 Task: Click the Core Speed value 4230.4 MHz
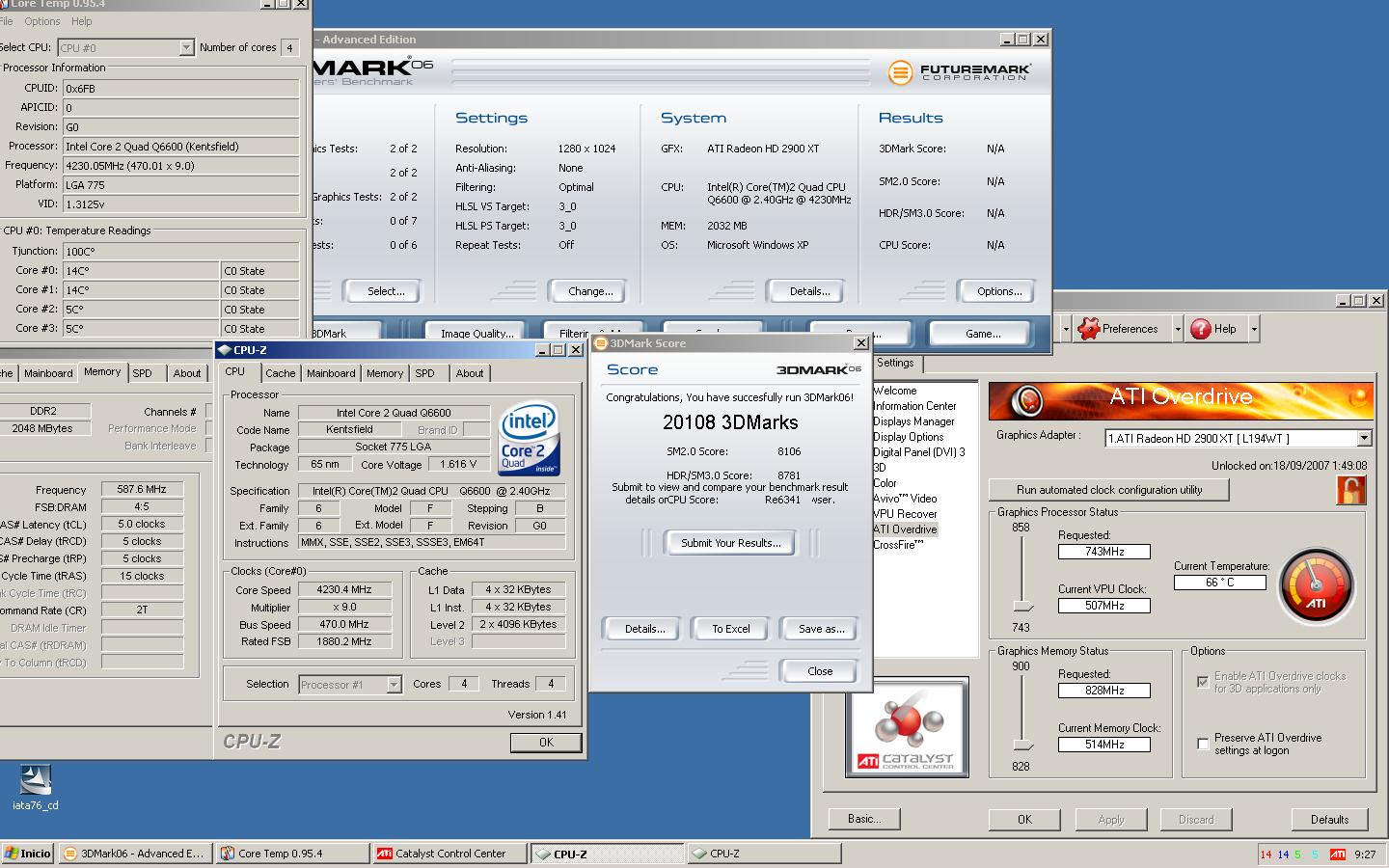point(344,589)
